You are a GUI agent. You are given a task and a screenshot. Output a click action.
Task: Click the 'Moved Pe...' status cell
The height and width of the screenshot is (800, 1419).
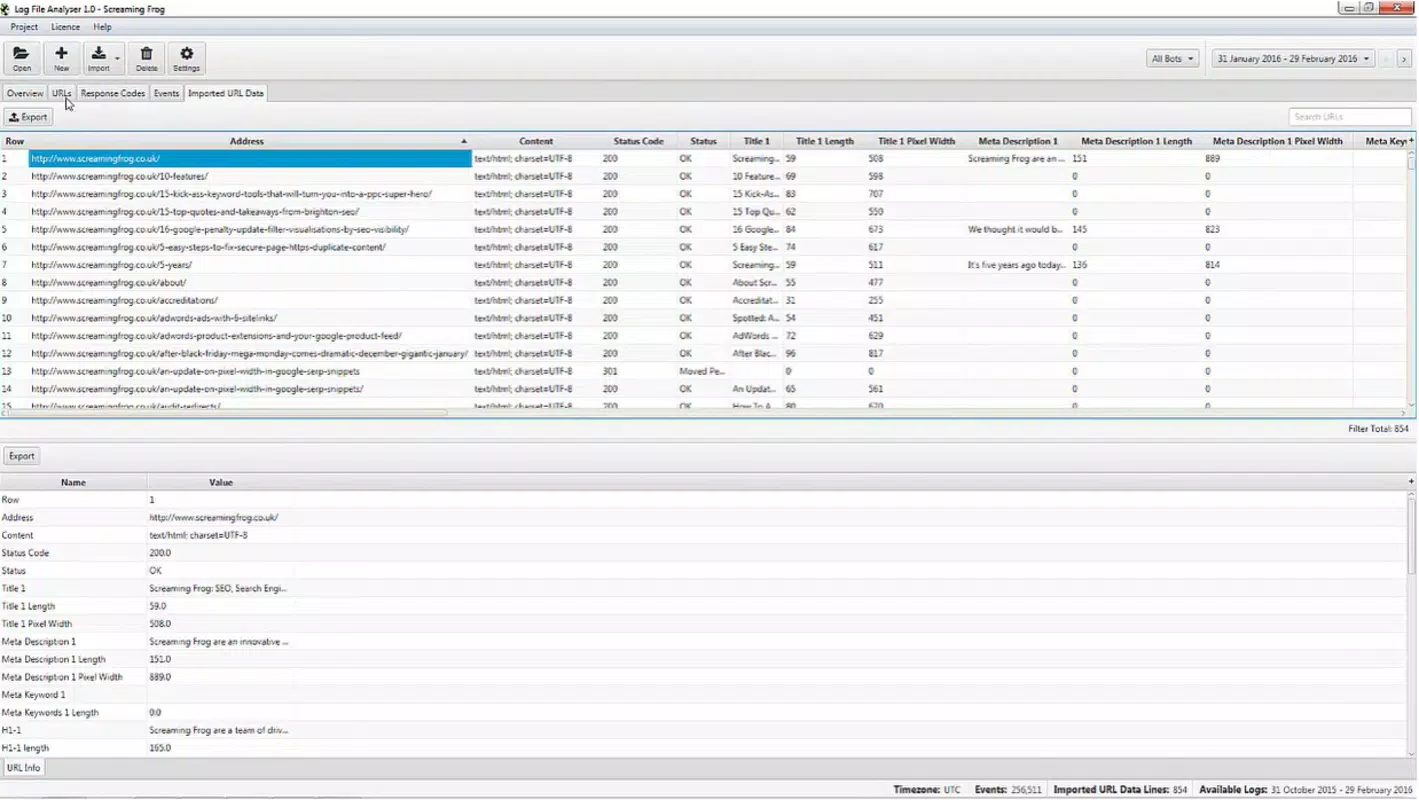pos(703,371)
